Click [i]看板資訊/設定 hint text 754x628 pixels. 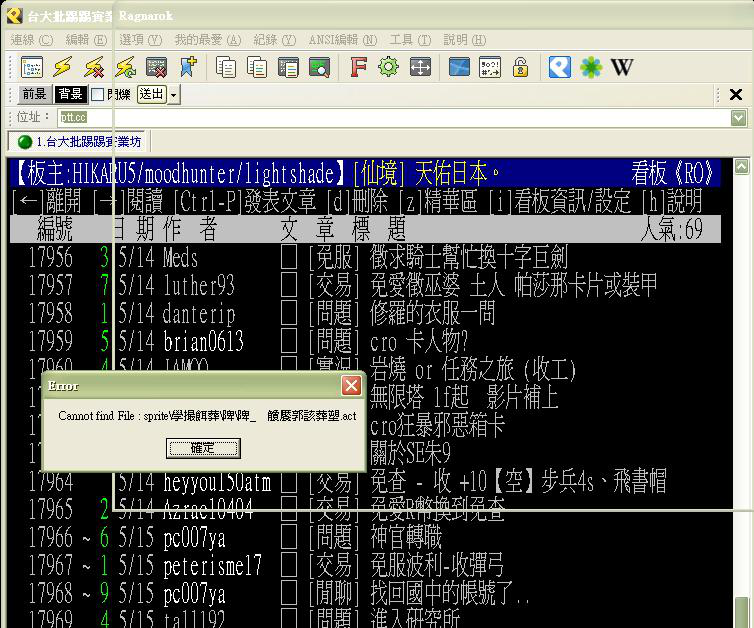click(x=560, y=201)
